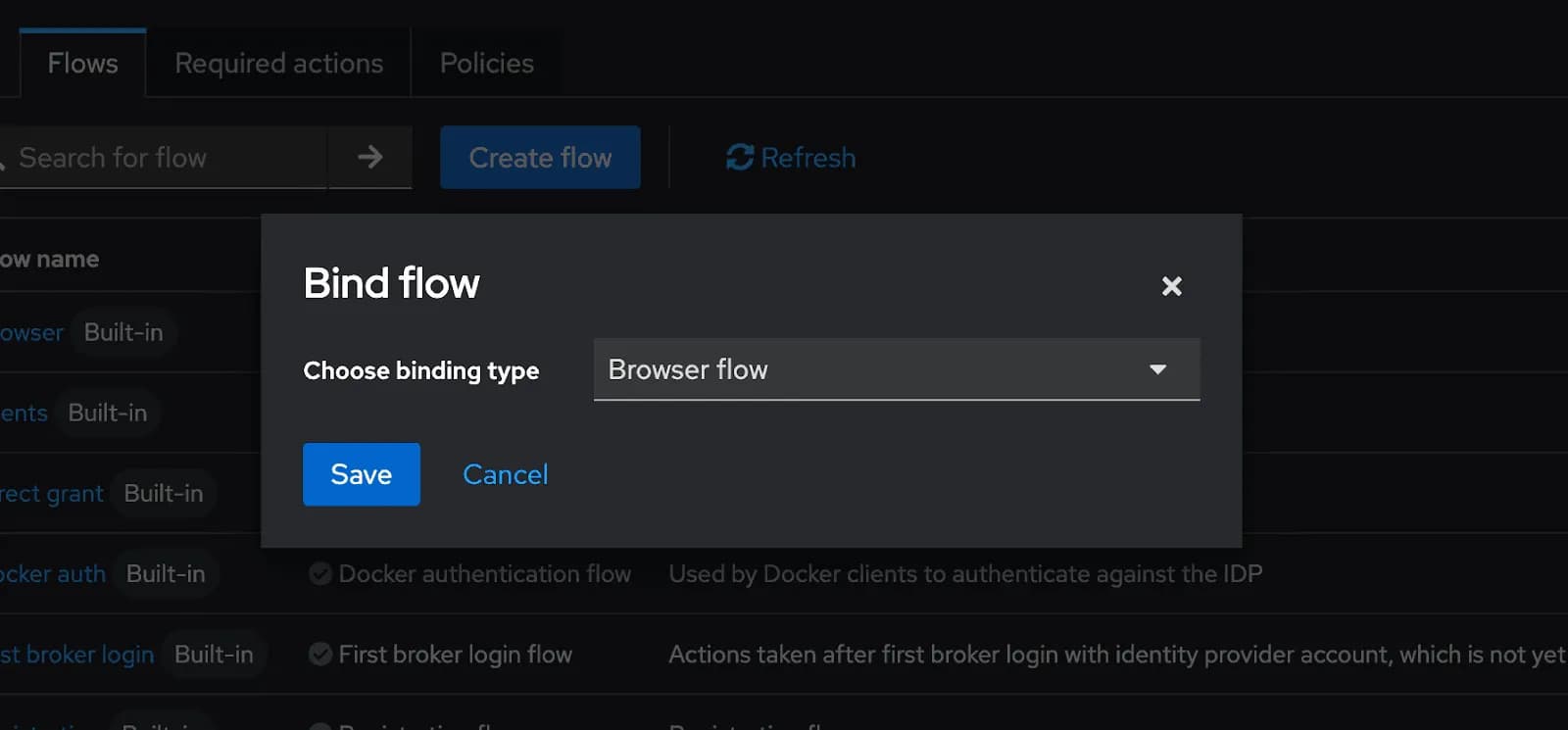The image size is (1568, 730).
Task: Close the Bind flow dialog with X
Action: [1171, 286]
